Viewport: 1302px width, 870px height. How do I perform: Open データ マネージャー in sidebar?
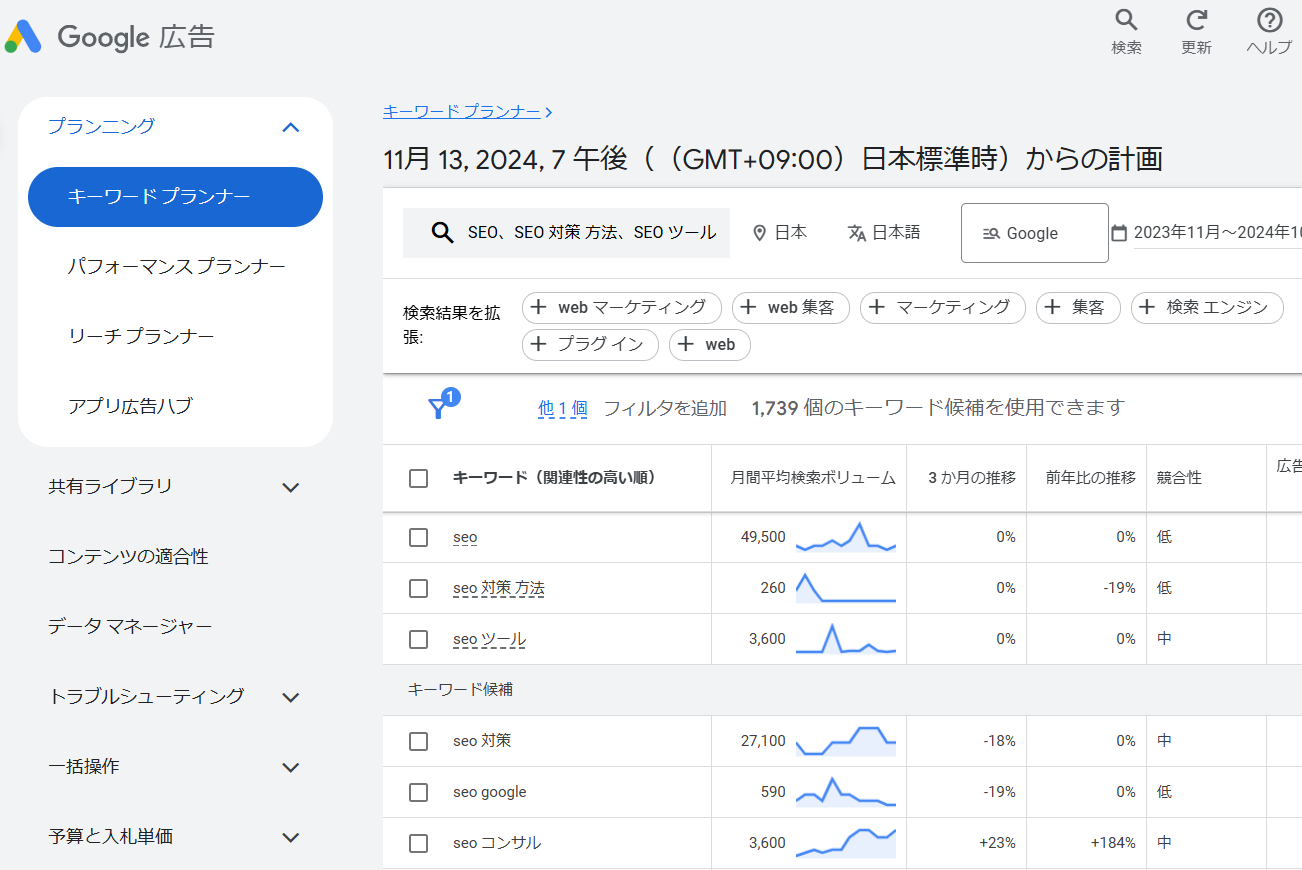[130, 627]
